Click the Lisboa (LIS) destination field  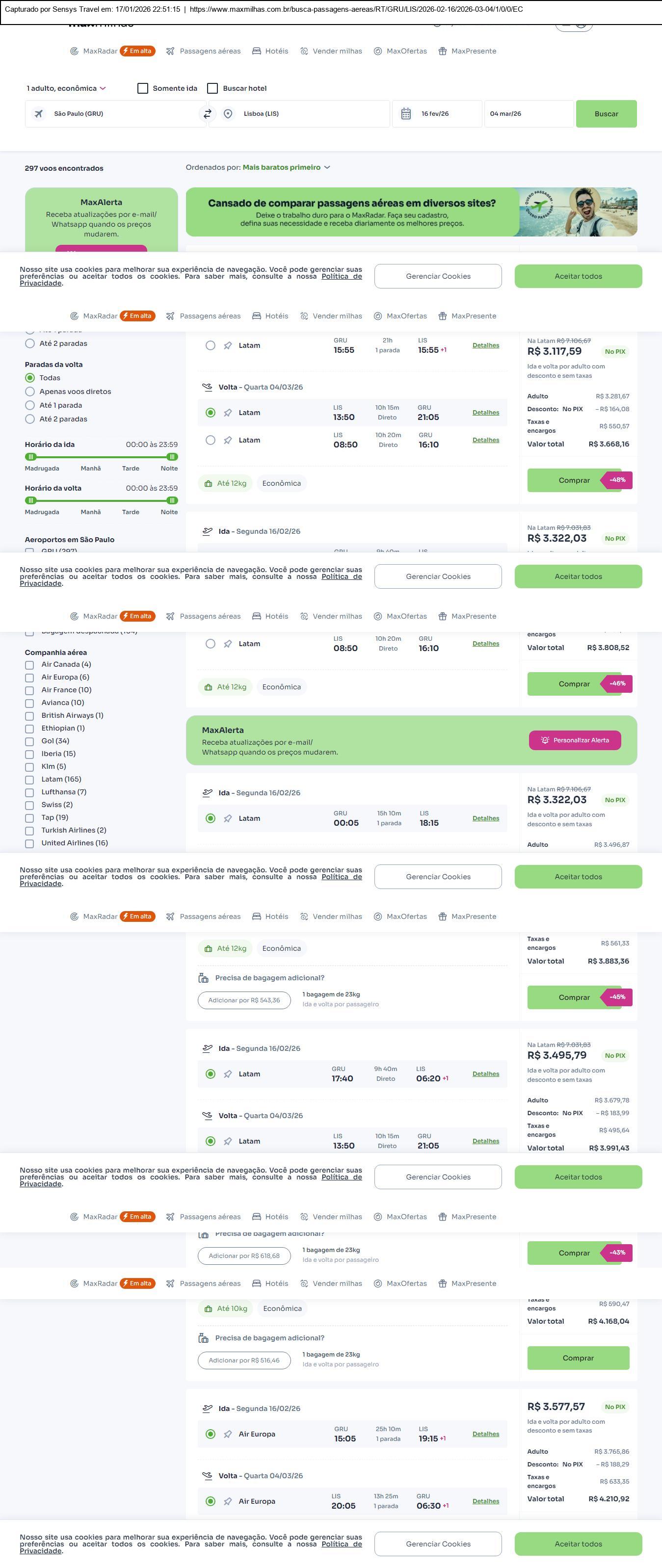[x=305, y=114]
